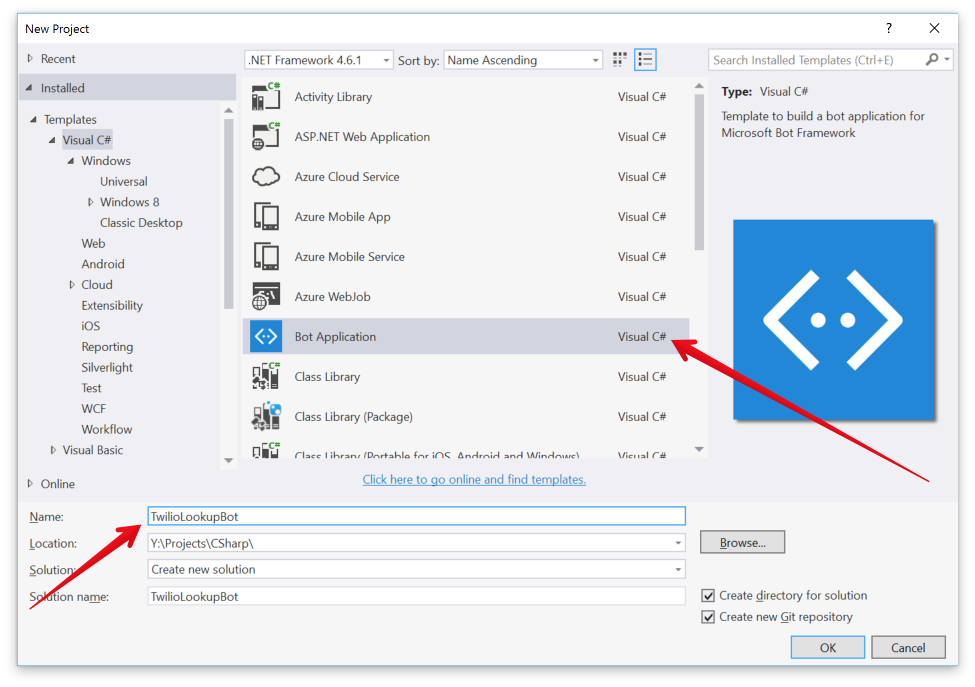Click OK to create the project

[828, 647]
